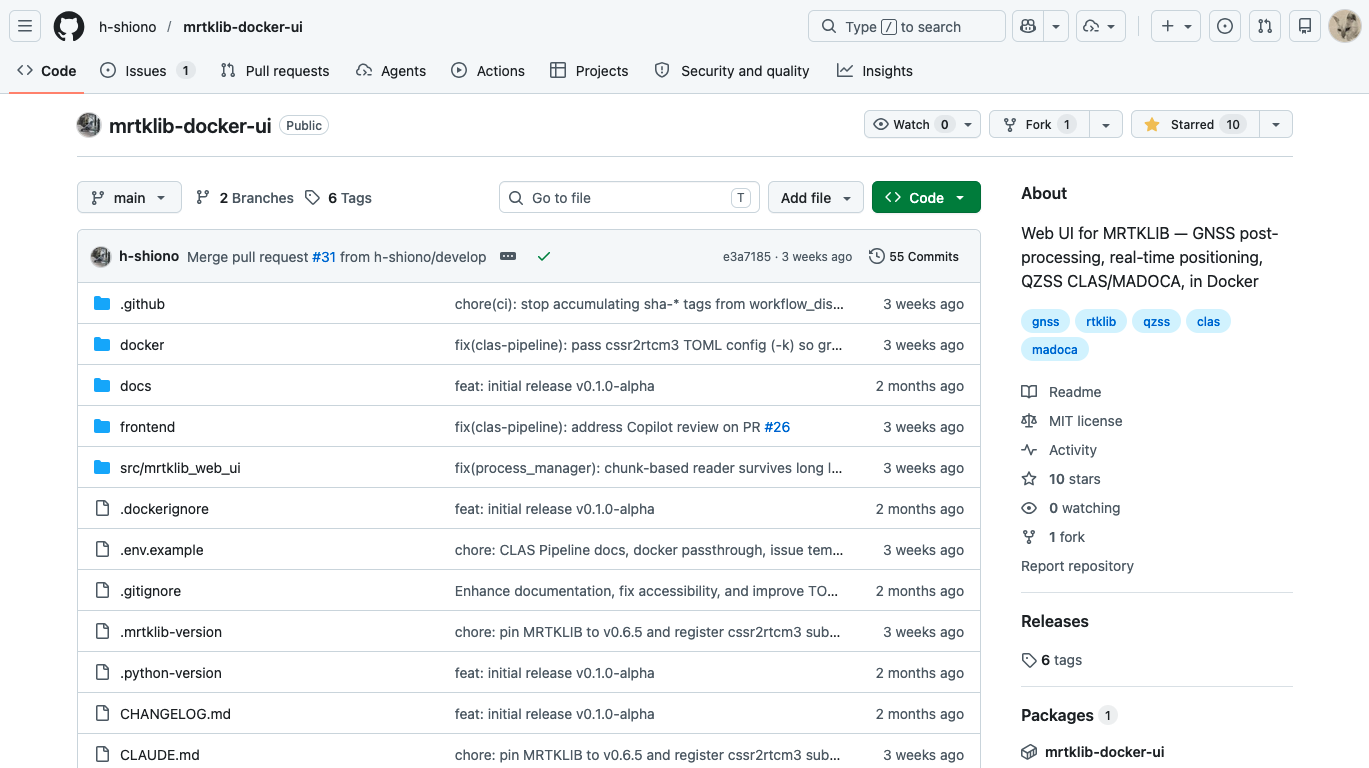Expand the Starred lists dropdown arrow
The height and width of the screenshot is (768, 1369).
click(x=1276, y=124)
